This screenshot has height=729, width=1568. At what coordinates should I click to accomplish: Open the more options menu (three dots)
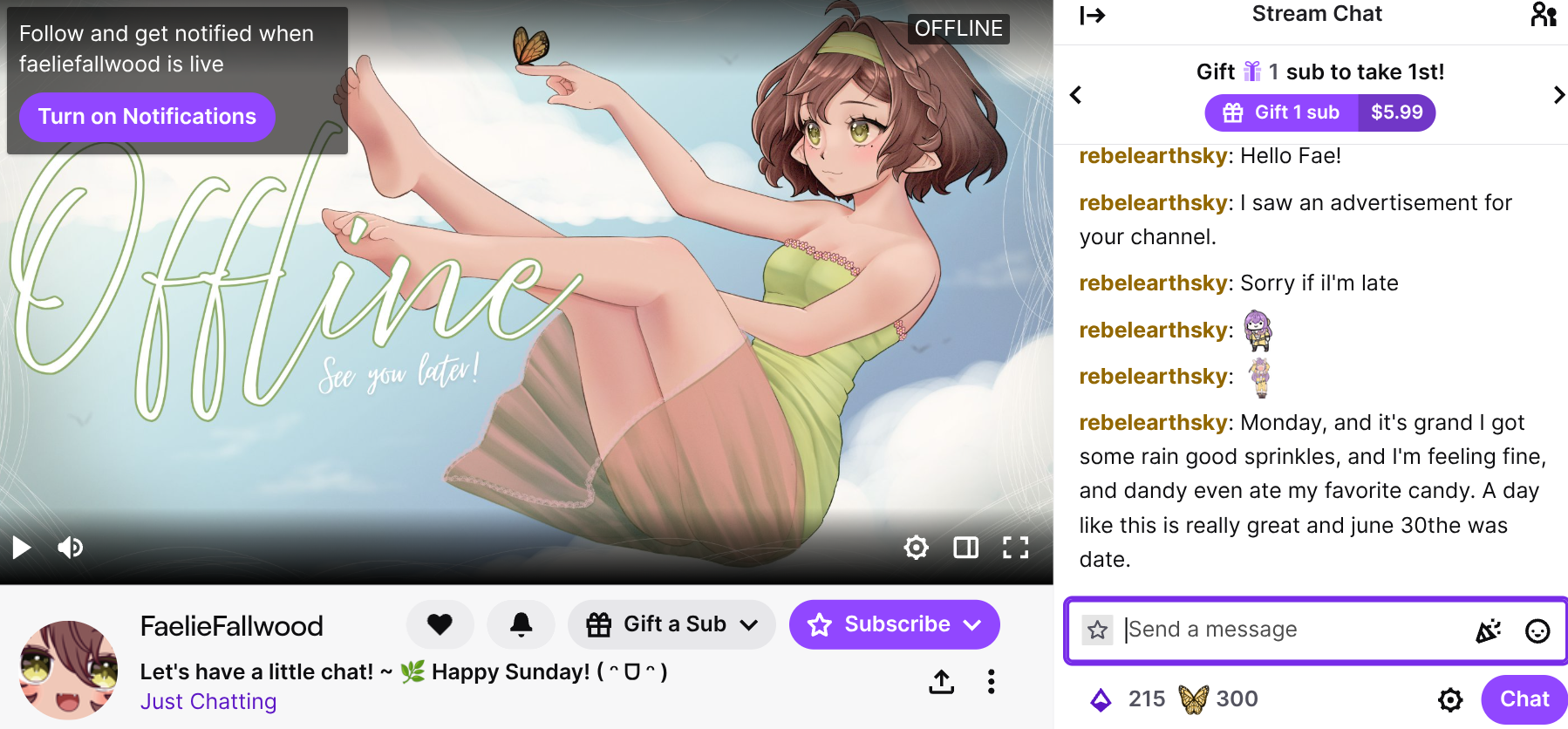(x=992, y=681)
